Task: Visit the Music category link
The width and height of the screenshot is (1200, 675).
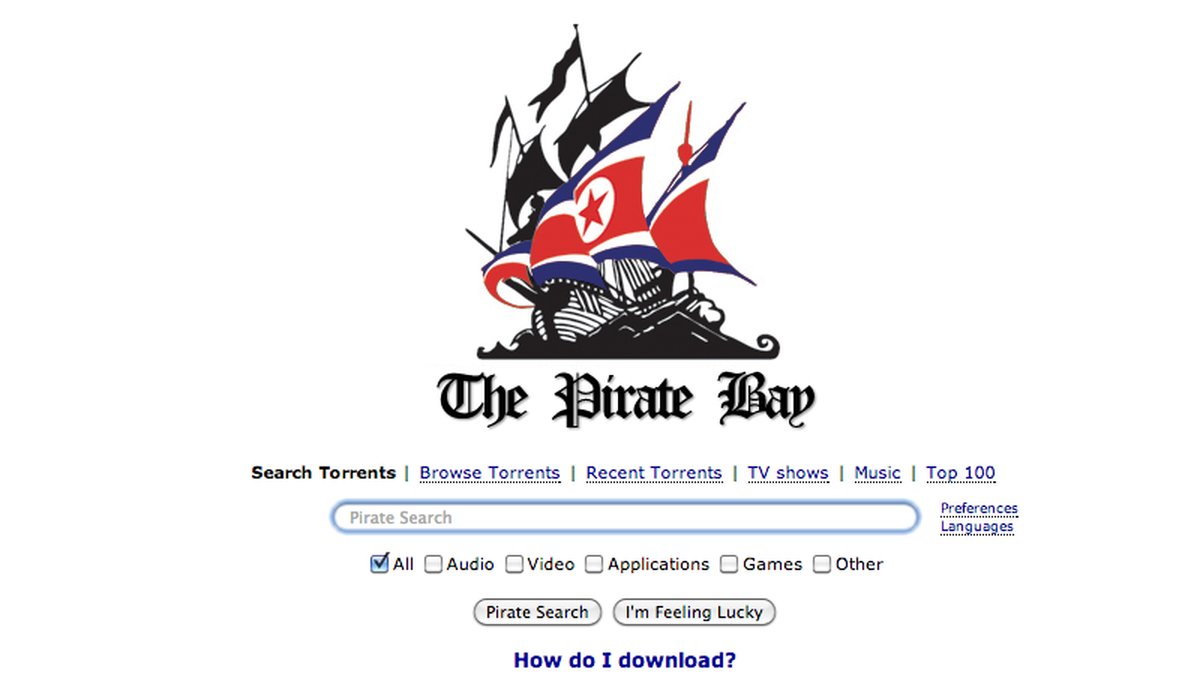Action: coord(878,473)
